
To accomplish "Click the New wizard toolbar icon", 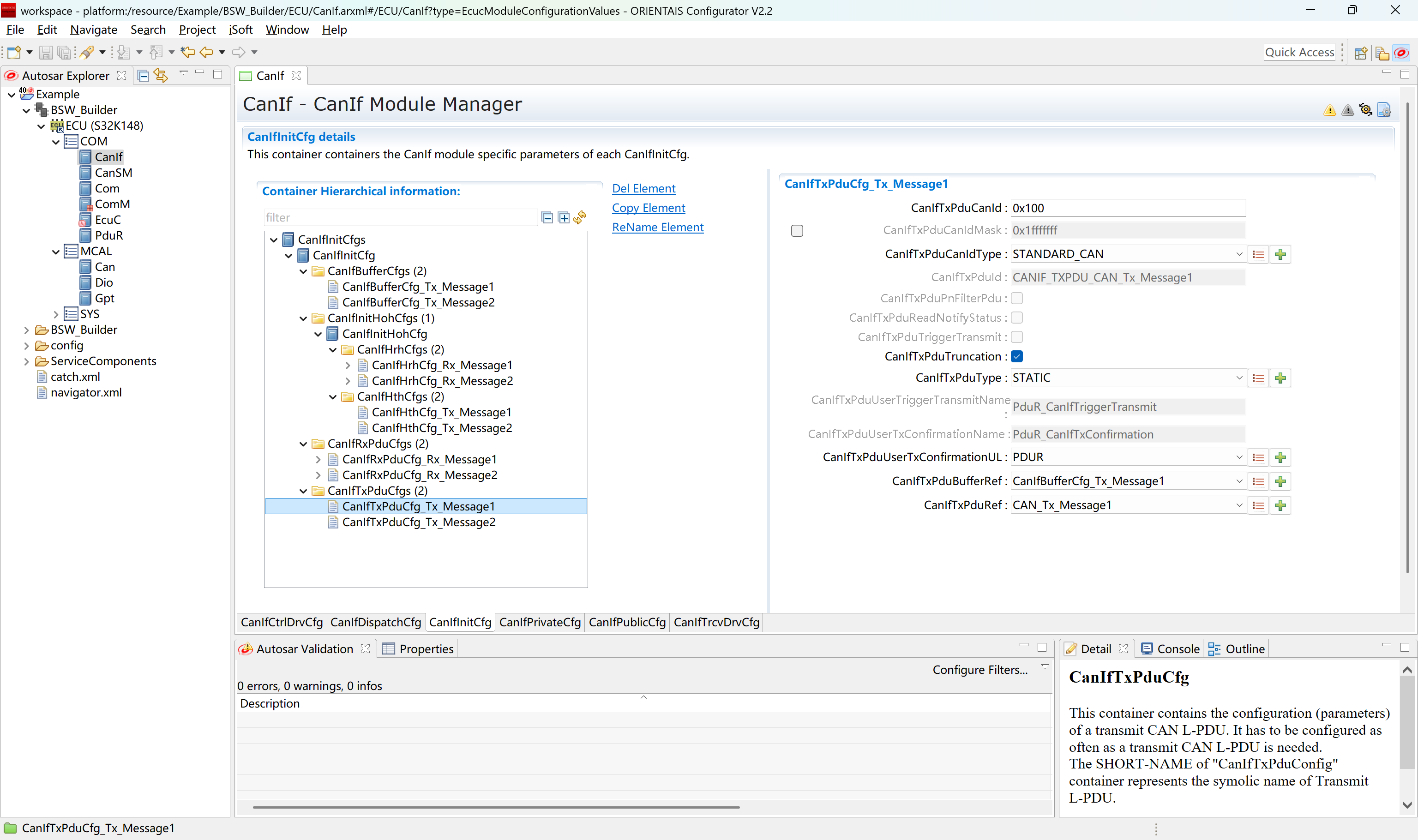I will [14, 52].
